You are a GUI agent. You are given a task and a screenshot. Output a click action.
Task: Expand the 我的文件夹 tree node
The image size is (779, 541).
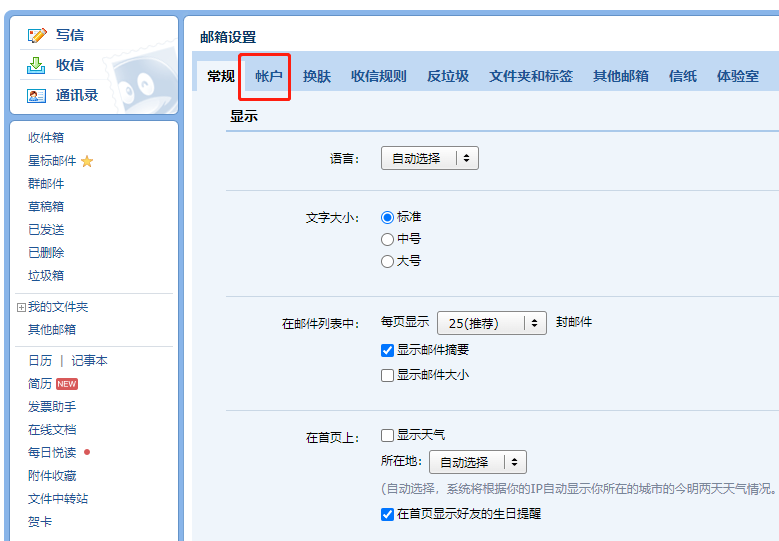point(21,308)
